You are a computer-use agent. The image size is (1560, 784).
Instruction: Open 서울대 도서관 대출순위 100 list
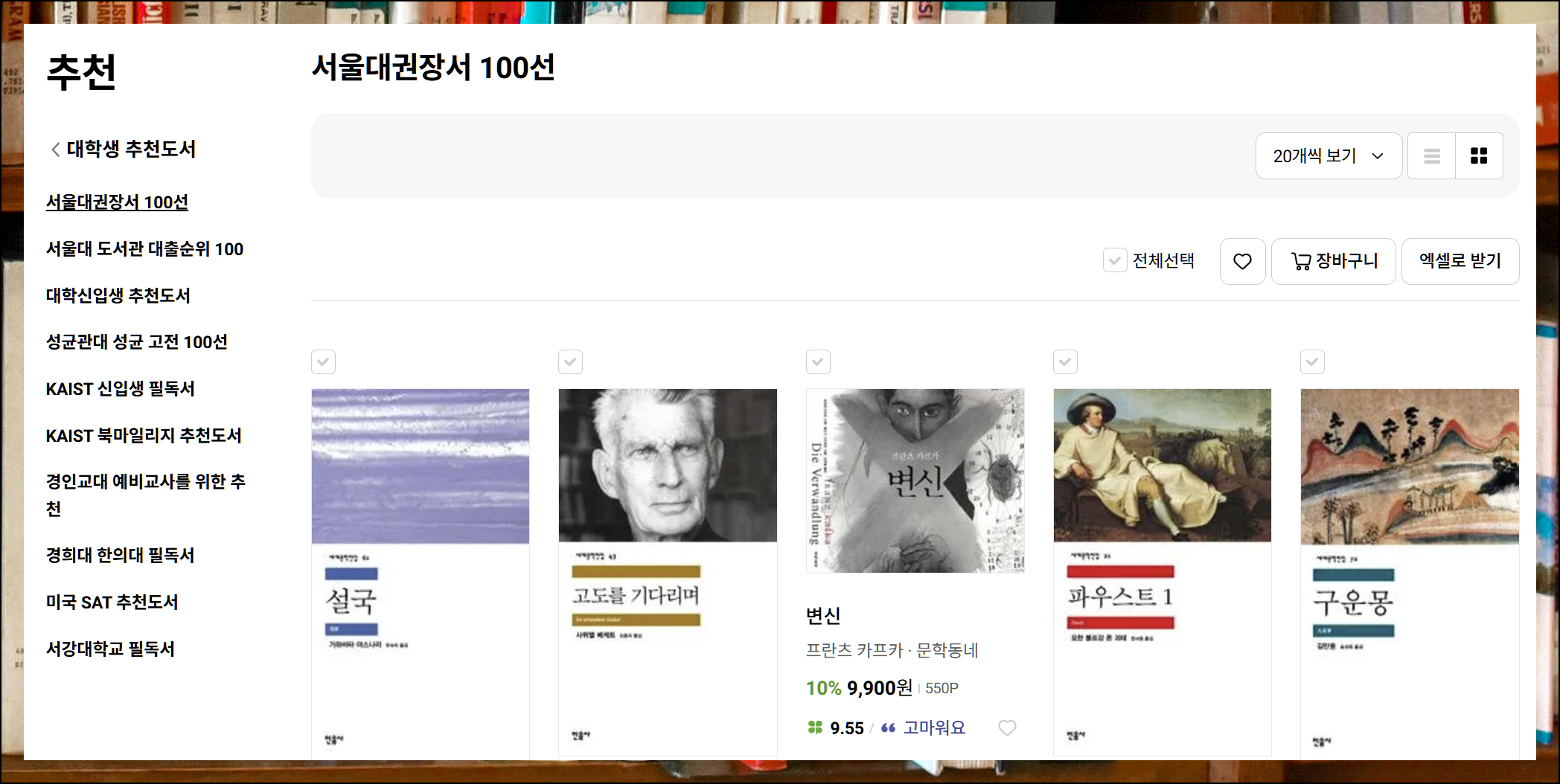click(x=144, y=249)
